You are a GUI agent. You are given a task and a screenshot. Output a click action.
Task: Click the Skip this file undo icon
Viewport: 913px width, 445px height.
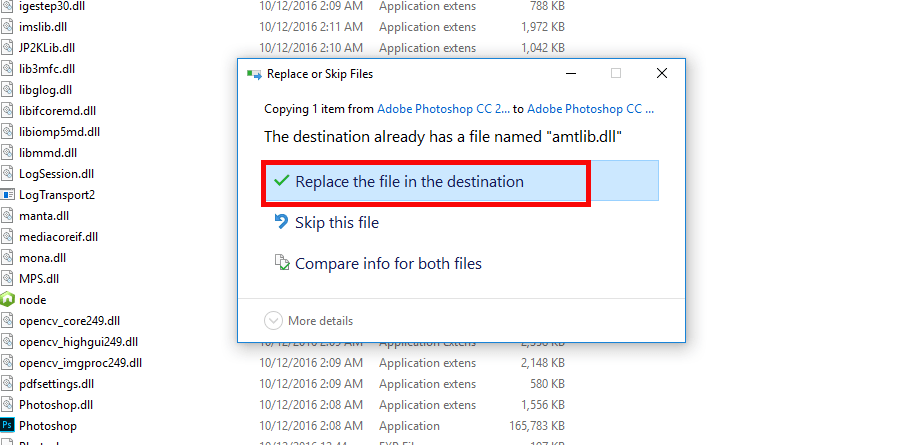click(281, 223)
